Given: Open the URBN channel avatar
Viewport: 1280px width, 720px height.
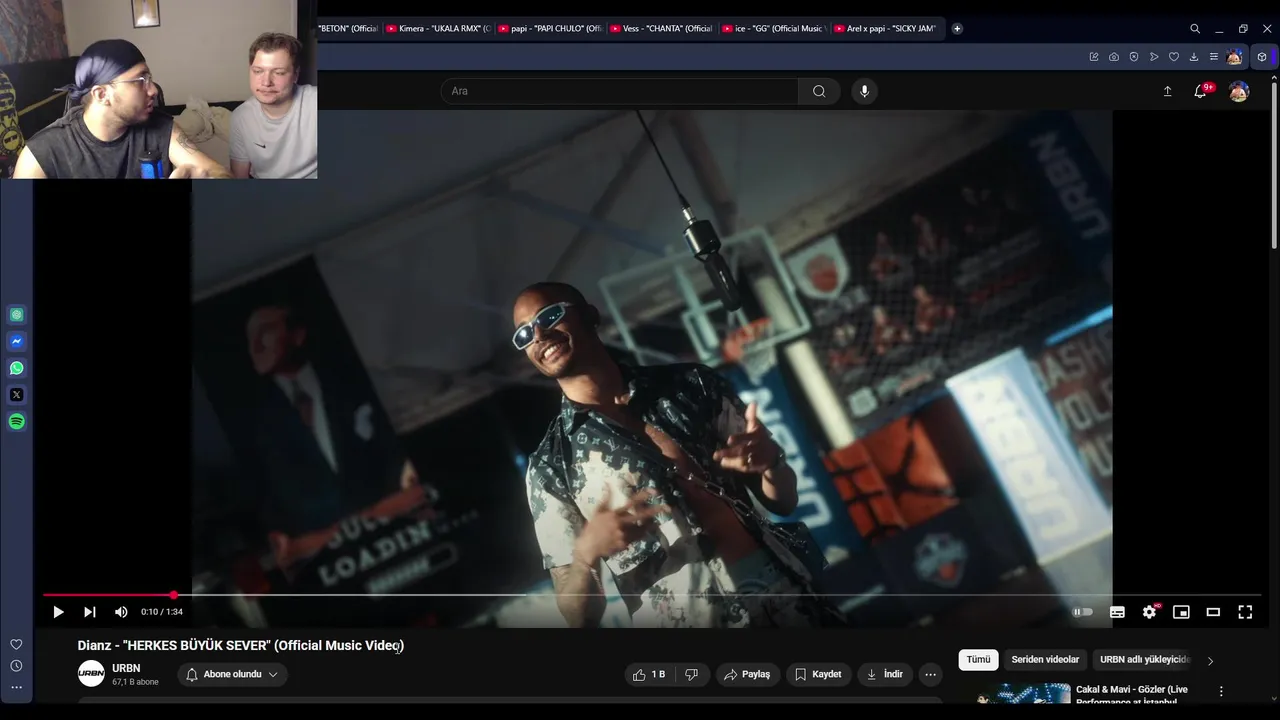Looking at the screenshot, I should tap(91, 674).
